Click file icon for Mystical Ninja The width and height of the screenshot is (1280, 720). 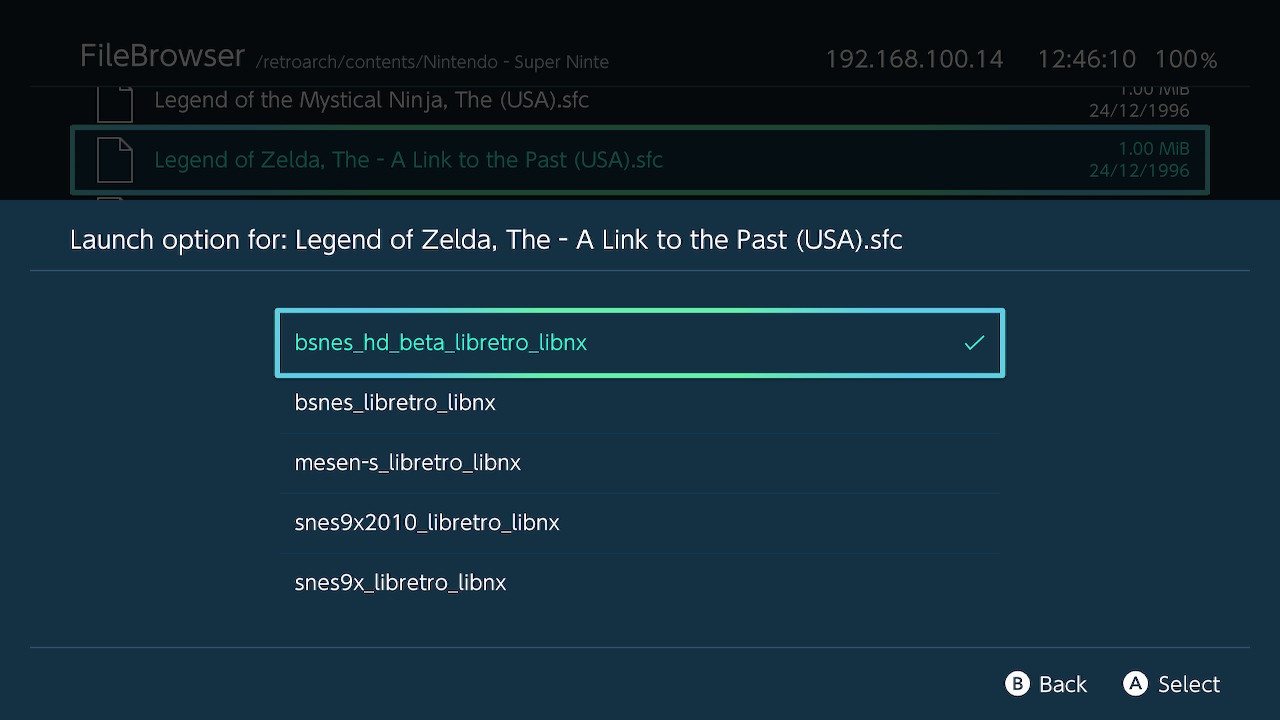[x=115, y=103]
